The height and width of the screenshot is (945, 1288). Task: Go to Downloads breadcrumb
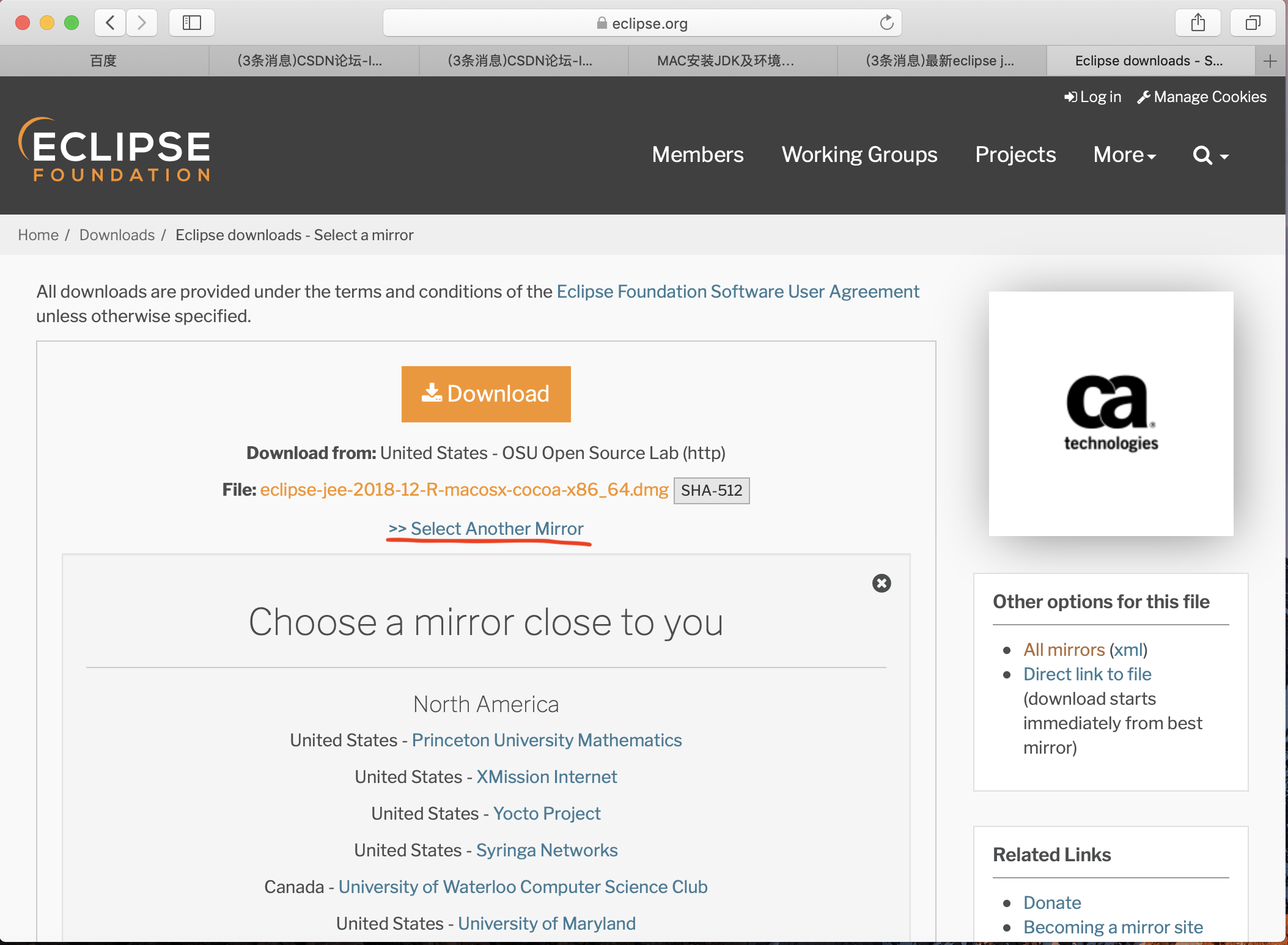pos(117,235)
